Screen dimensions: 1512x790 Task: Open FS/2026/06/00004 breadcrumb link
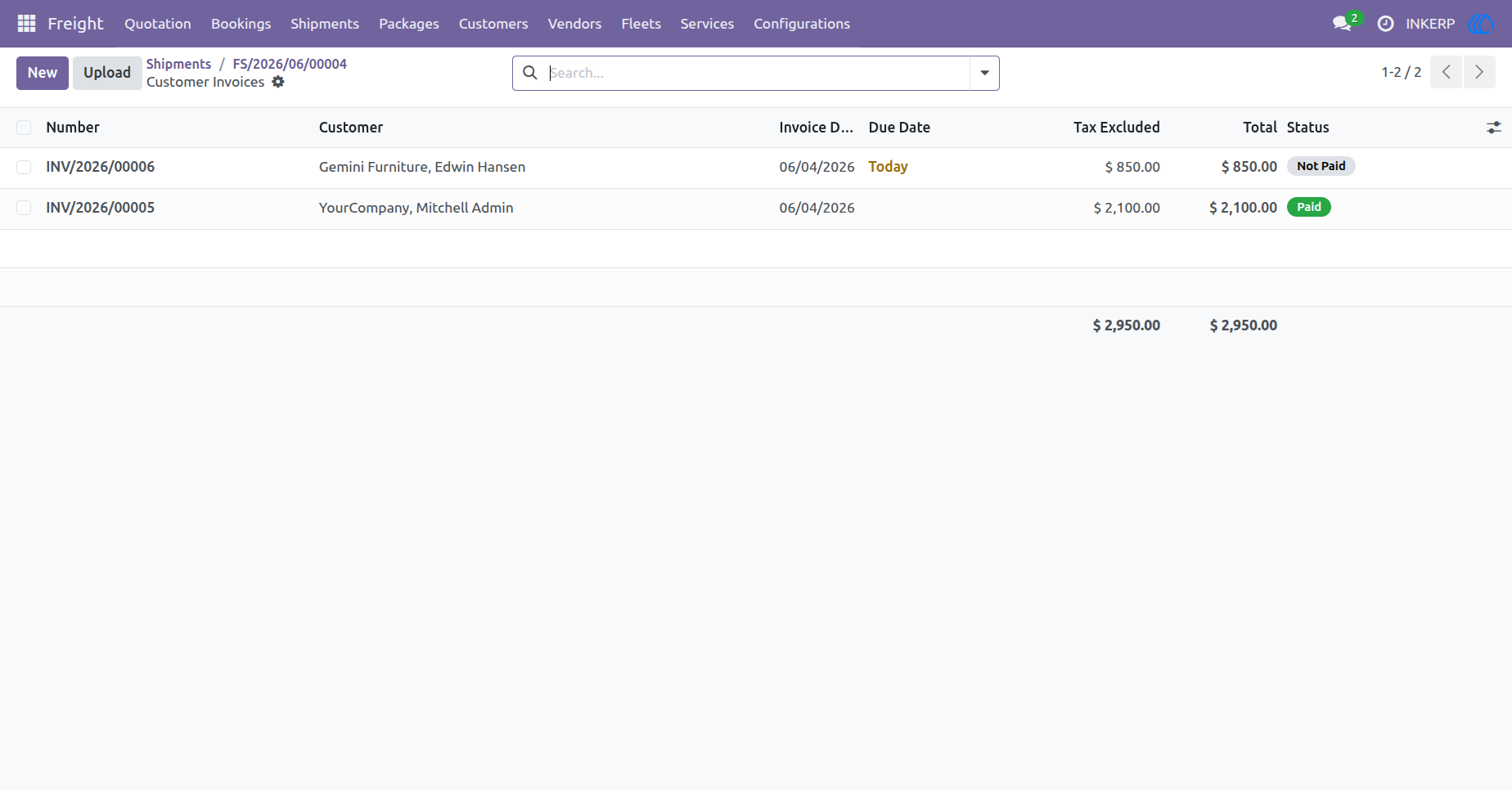[290, 64]
